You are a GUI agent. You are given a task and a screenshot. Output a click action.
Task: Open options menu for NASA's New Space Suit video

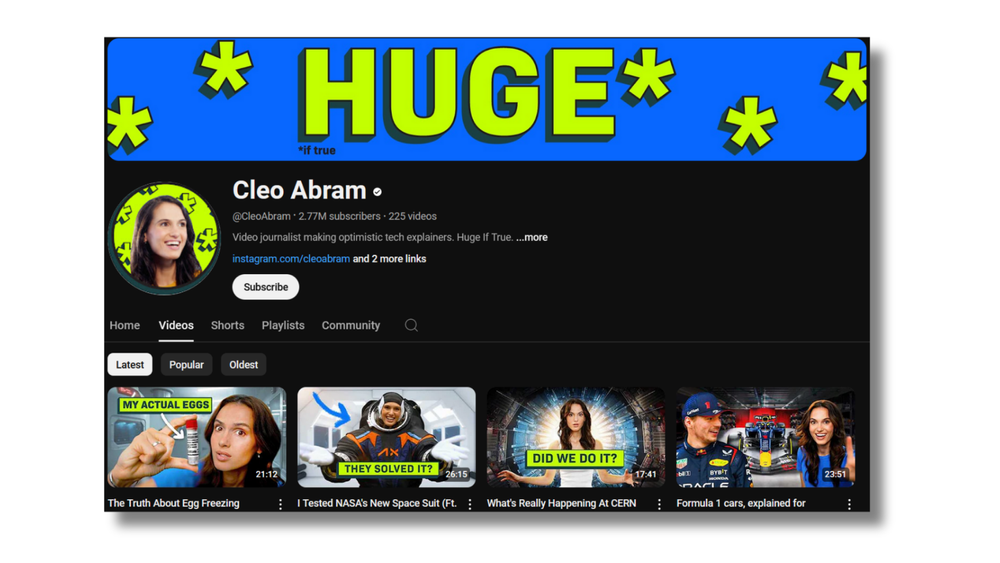click(470, 504)
